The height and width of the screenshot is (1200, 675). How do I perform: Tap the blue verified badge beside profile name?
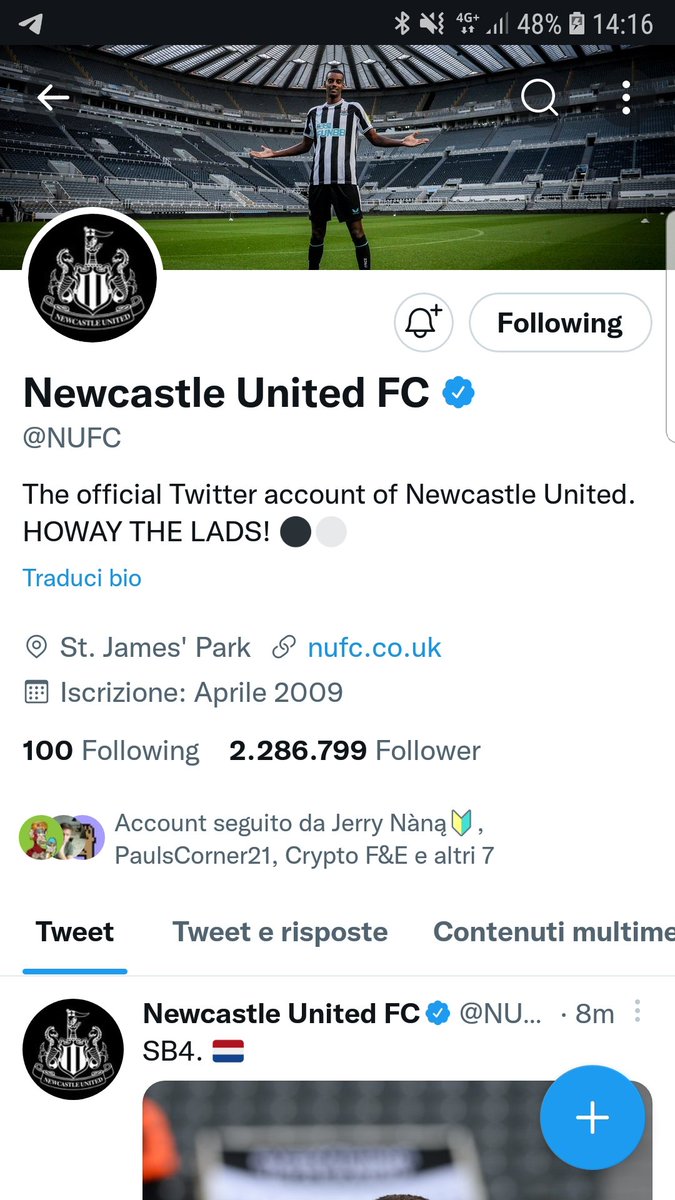(458, 393)
